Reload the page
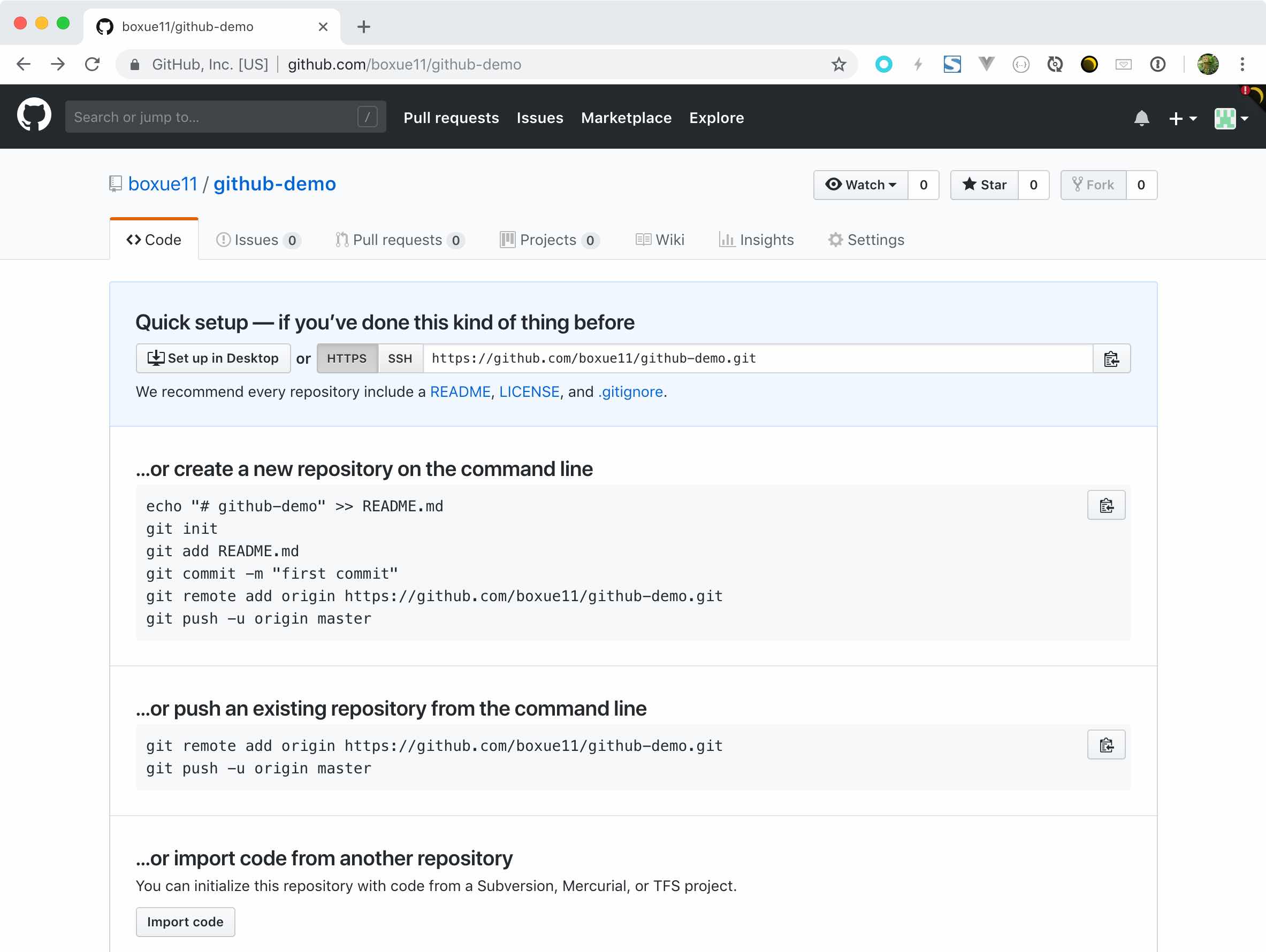1266x952 pixels. point(92,64)
